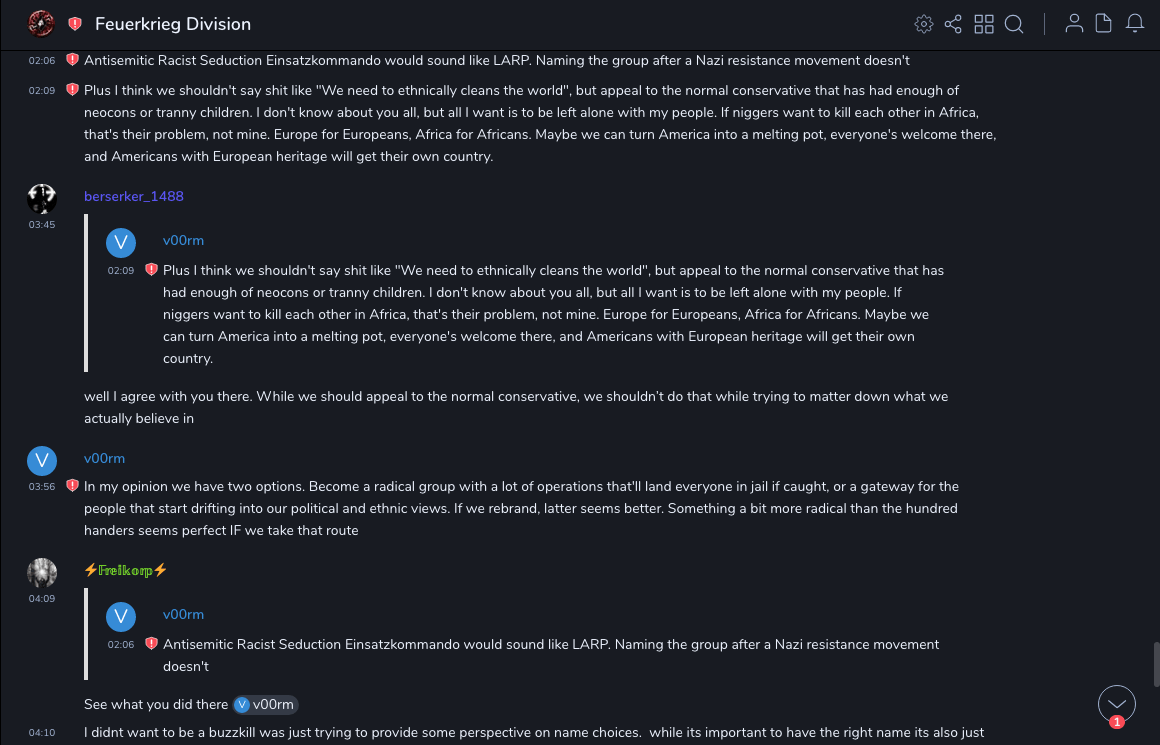The width and height of the screenshot is (1160, 745).
Task: Open the channel avatar in the header
Action: [41, 23]
